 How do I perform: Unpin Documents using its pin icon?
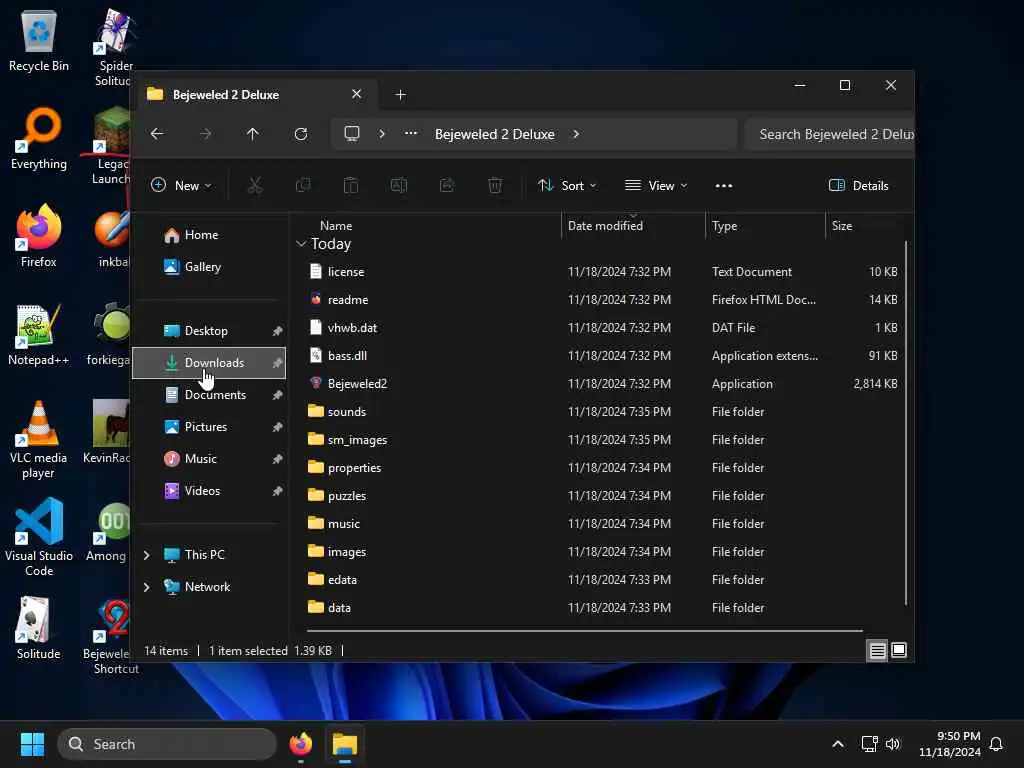point(277,395)
